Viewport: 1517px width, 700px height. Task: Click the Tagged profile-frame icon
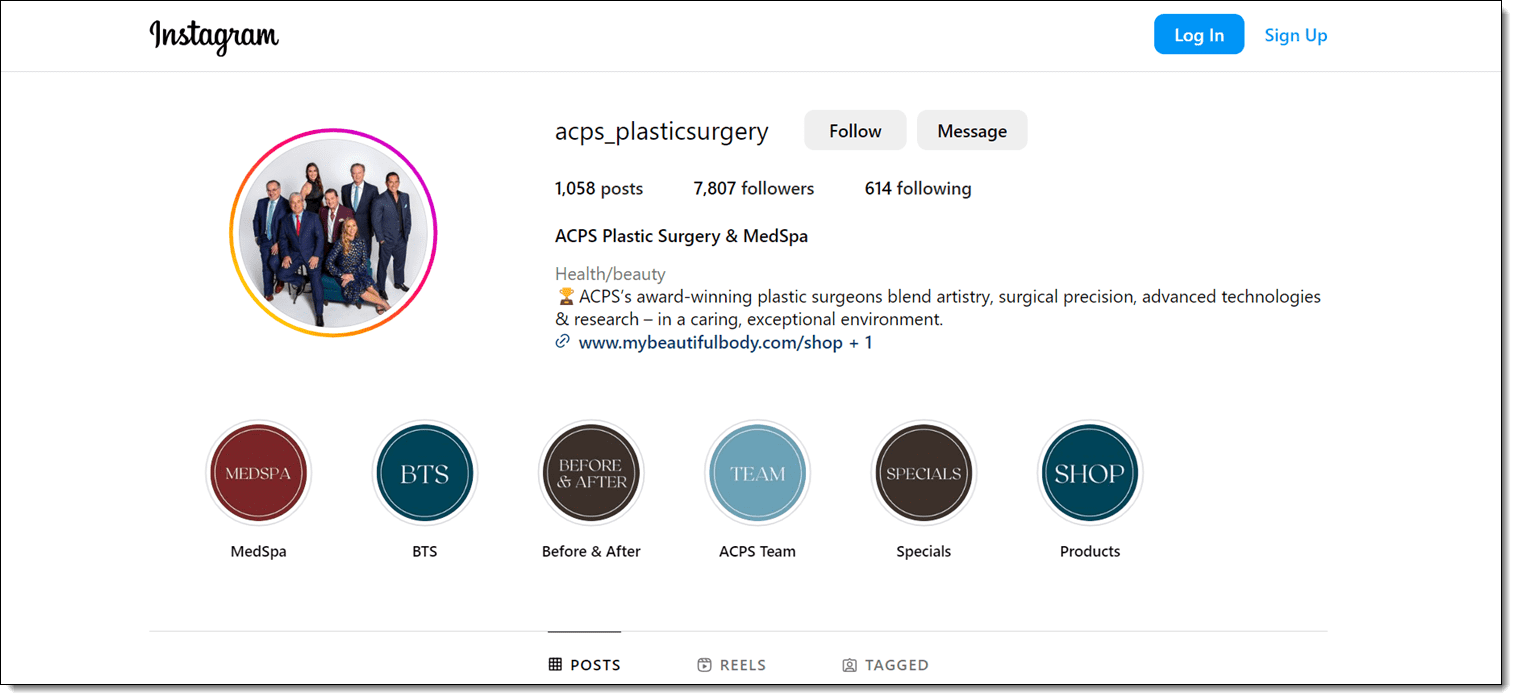[x=849, y=664]
